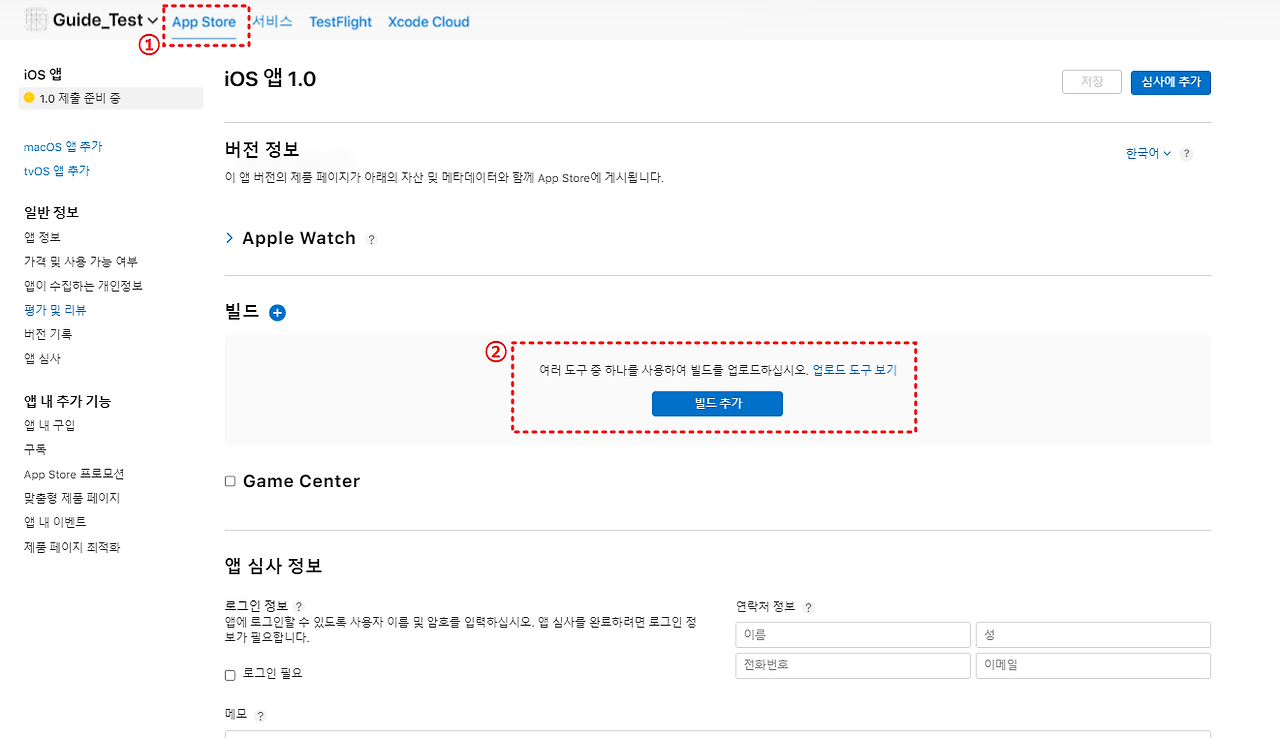Click the 이름 input field

point(853,635)
